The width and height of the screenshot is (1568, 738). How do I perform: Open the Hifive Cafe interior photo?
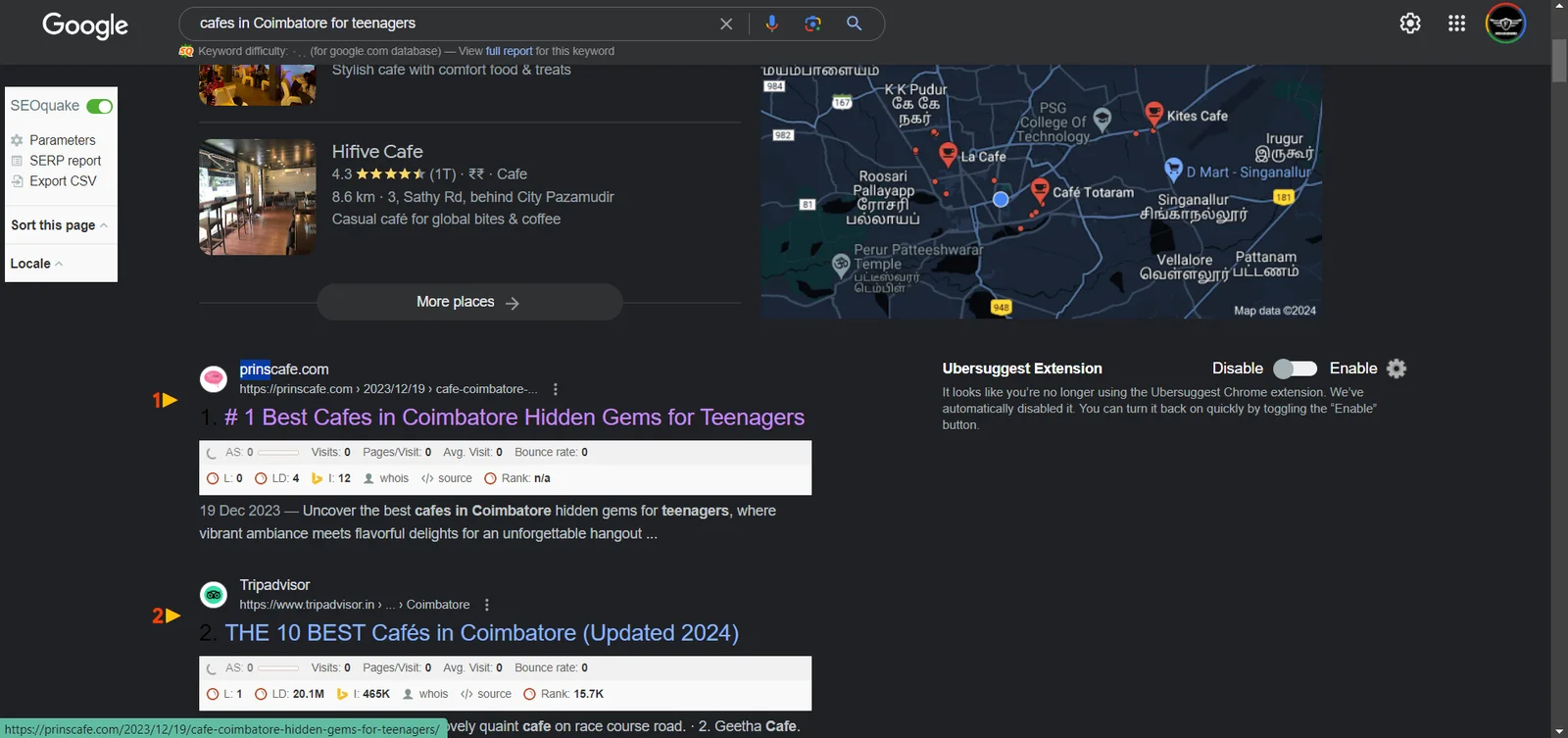tap(258, 197)
